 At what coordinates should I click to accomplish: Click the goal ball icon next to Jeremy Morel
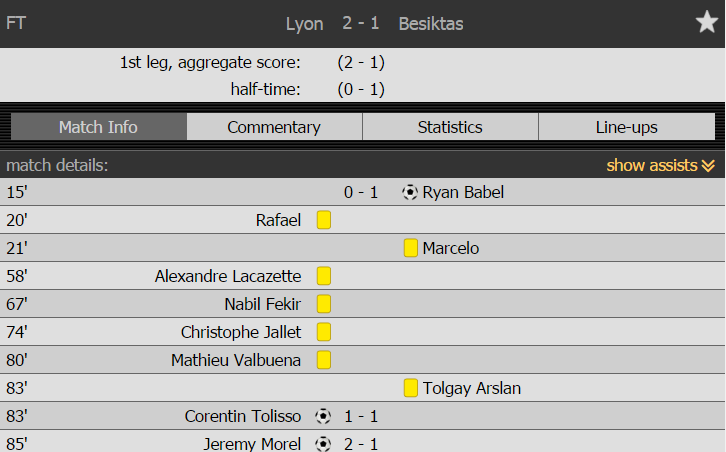tap(323, 444)
